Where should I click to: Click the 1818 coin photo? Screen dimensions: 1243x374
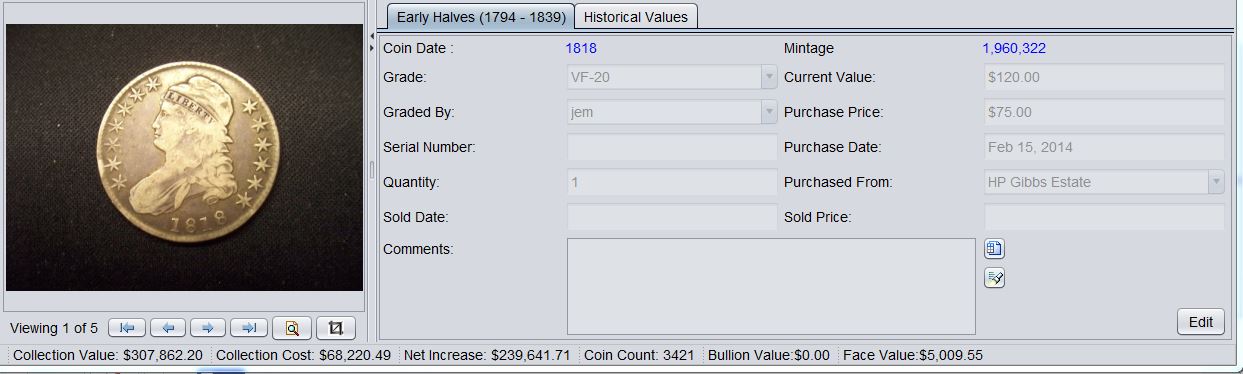click(x=185, y=157)
